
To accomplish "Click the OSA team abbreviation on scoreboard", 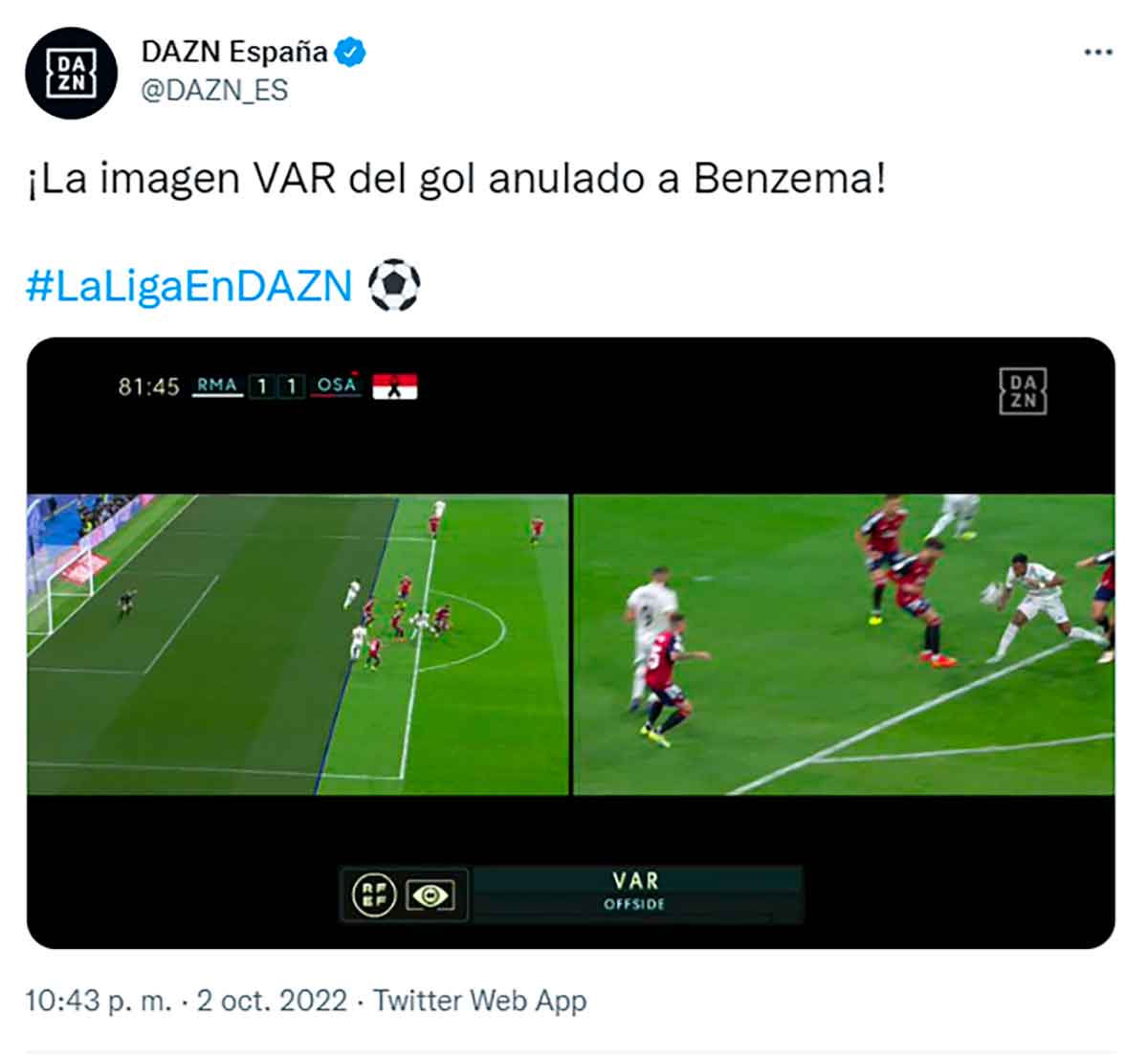I will 336,385.
